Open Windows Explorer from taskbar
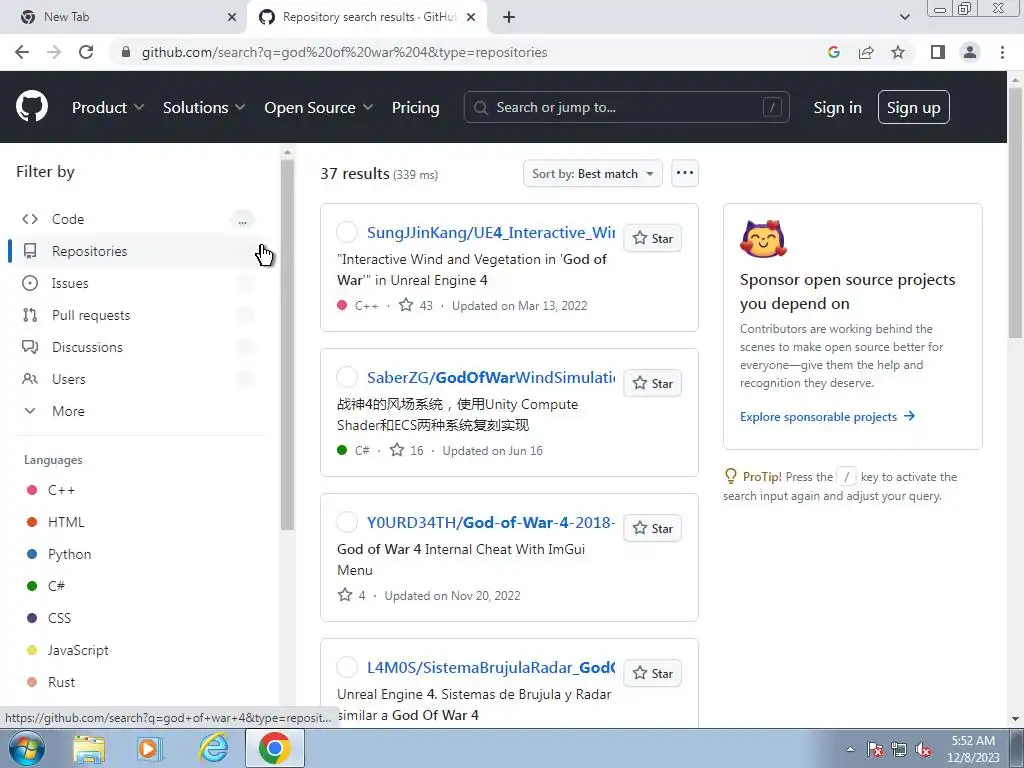The height and width of the screenshot is (768, 1024). 89,749
